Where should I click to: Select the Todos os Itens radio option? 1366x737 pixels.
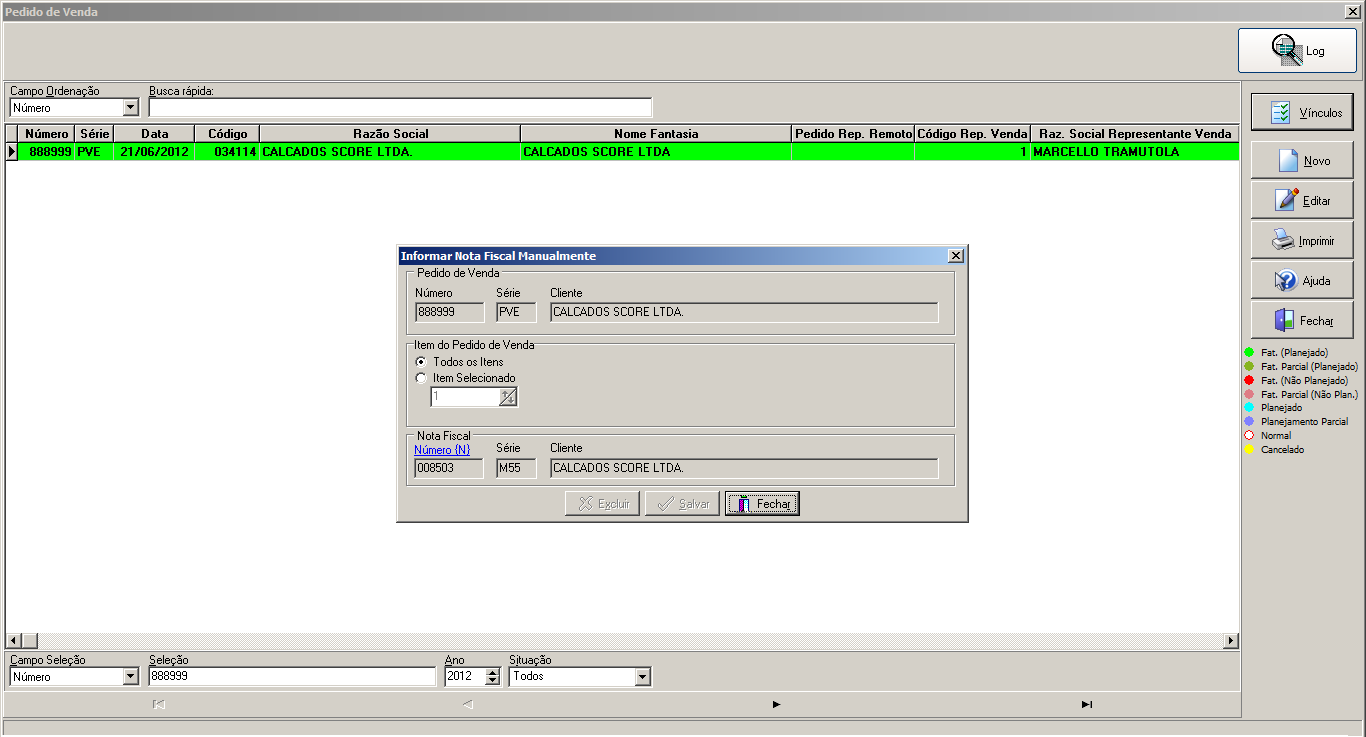coord(421,362)
